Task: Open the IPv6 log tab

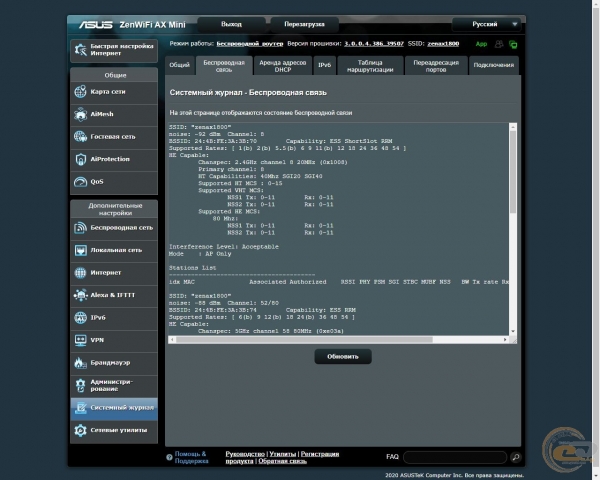Action: 324,65
